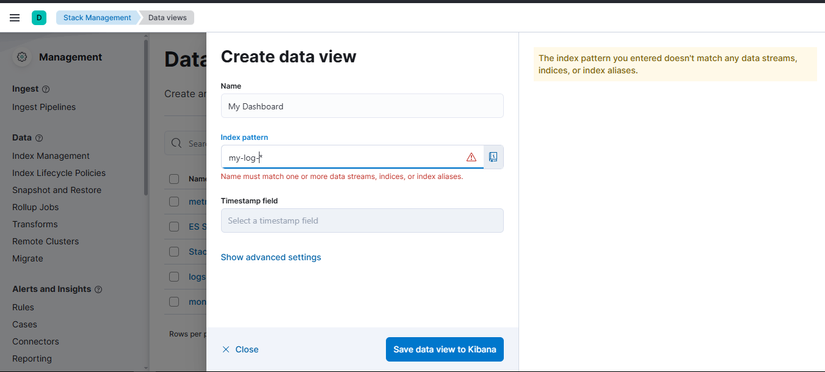Check the row checkbox for 'metr' data view
825x372 pixels.
point(174,202)
